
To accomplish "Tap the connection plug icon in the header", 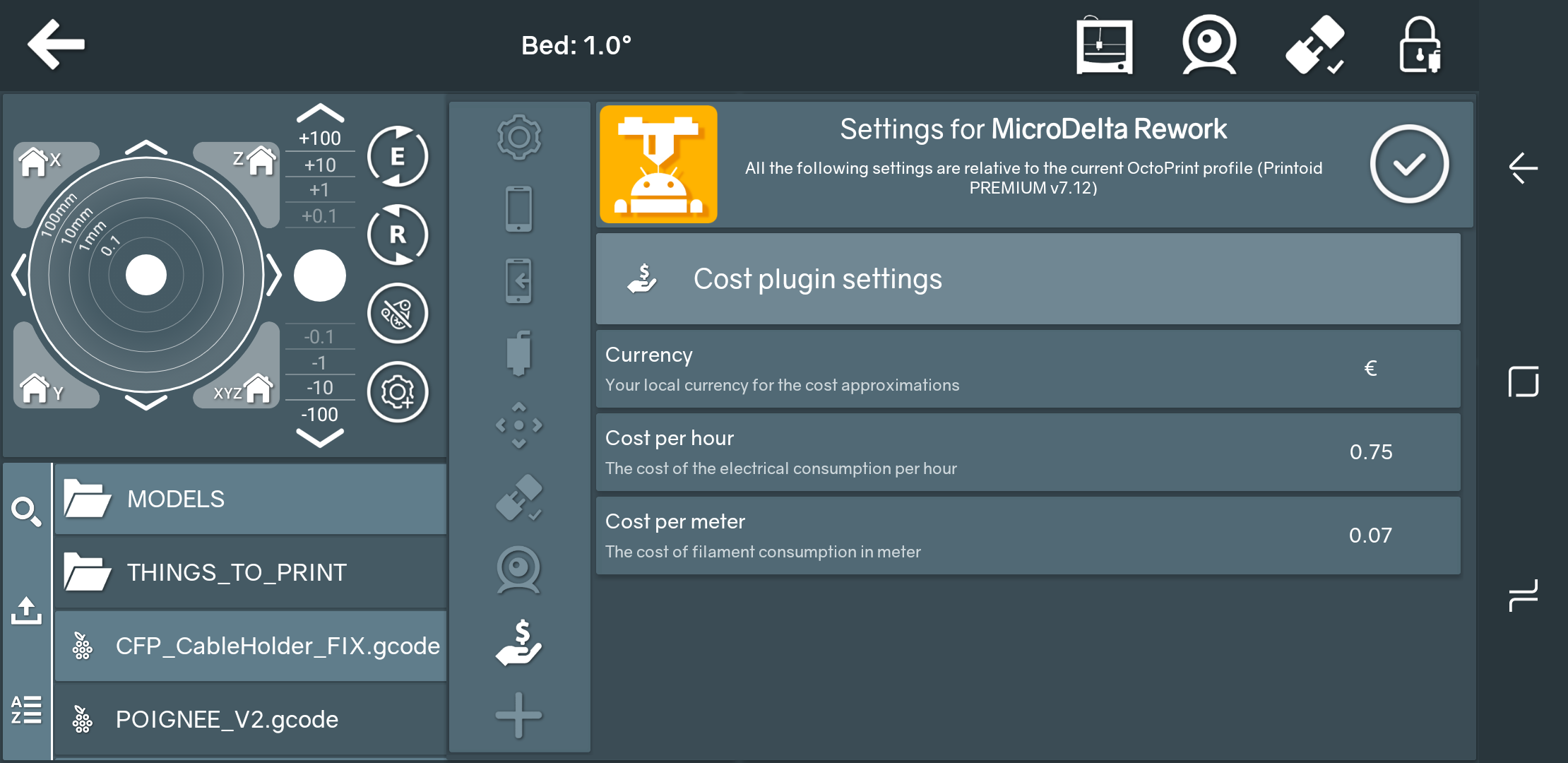I will coord(1314,46).
